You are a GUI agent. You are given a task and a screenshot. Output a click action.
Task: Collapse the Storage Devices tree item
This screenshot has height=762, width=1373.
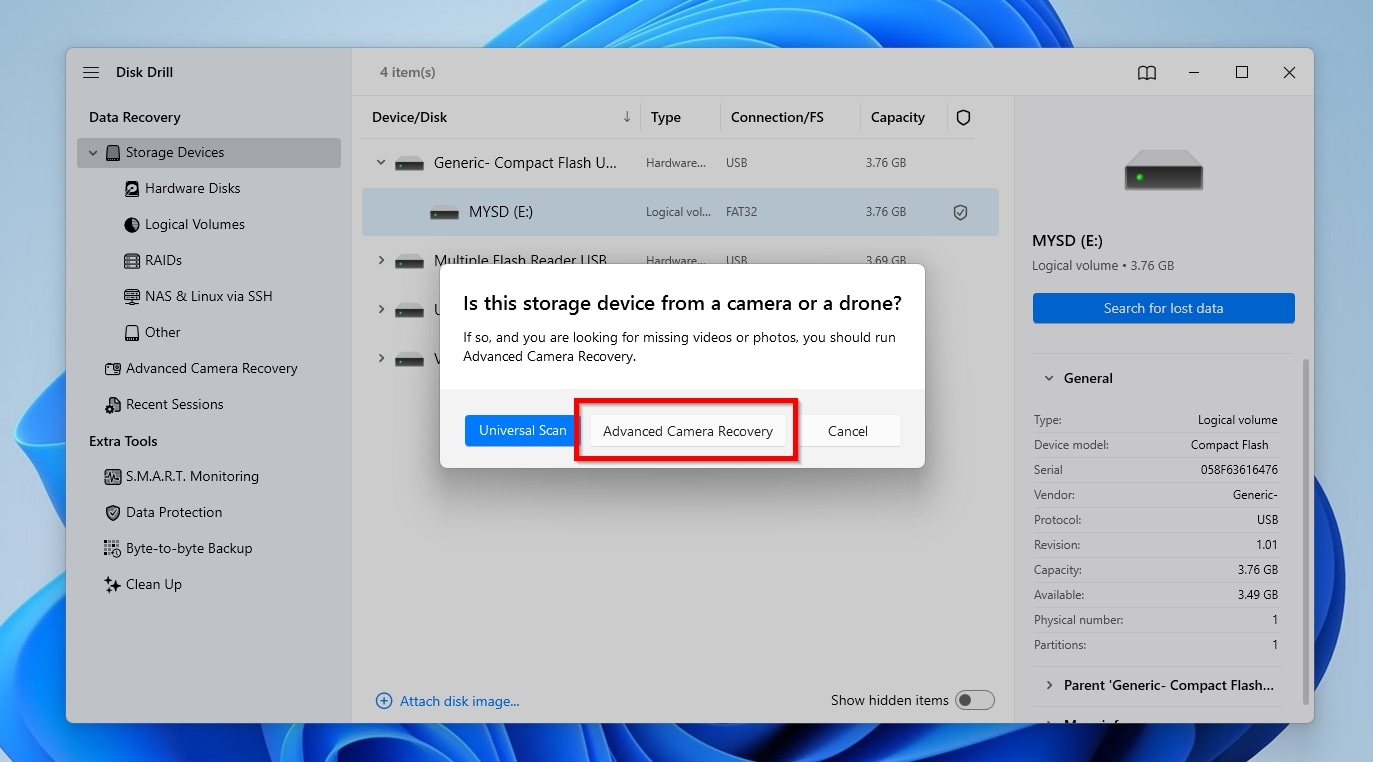click(x=93, y=152)
